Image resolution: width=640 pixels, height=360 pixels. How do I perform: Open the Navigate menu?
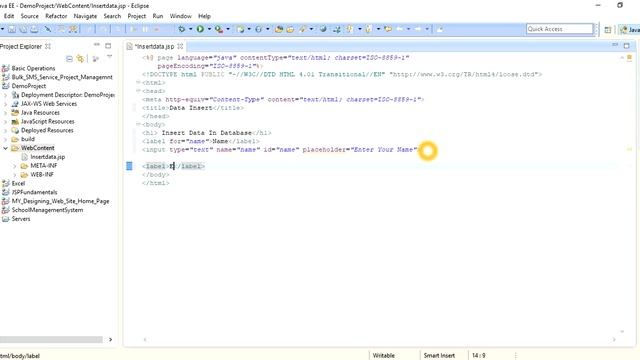click(x=85, y=16)
